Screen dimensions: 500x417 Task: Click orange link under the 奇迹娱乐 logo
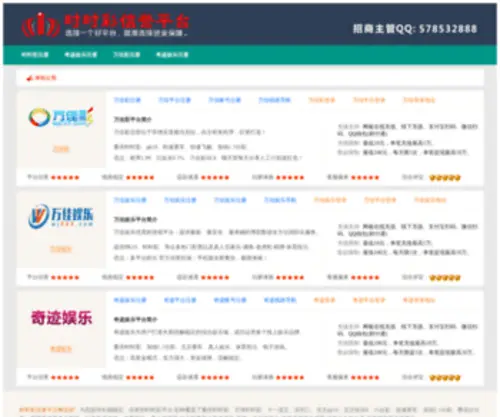coord(61,349)
